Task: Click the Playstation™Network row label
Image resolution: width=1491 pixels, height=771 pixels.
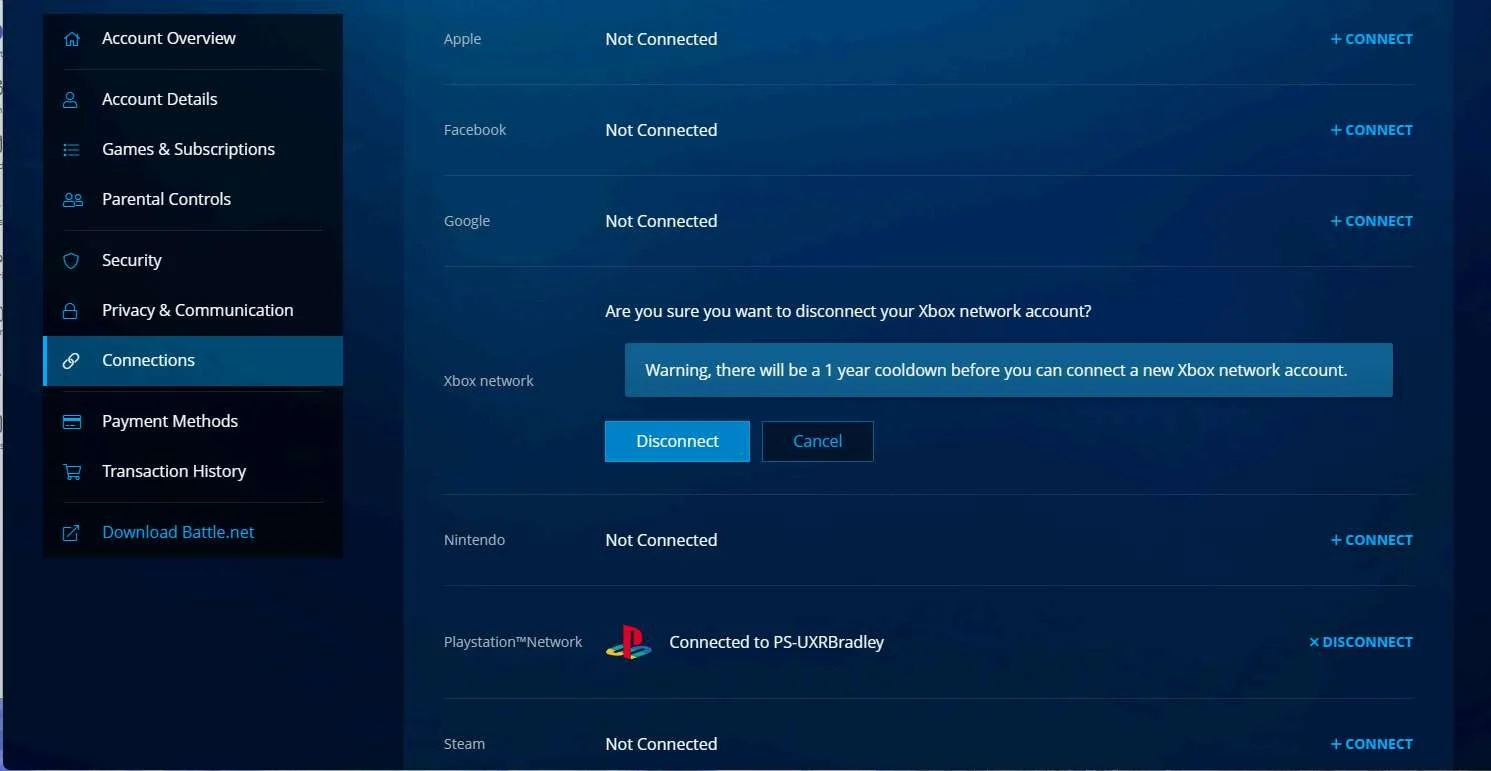Action: (513, 642)
